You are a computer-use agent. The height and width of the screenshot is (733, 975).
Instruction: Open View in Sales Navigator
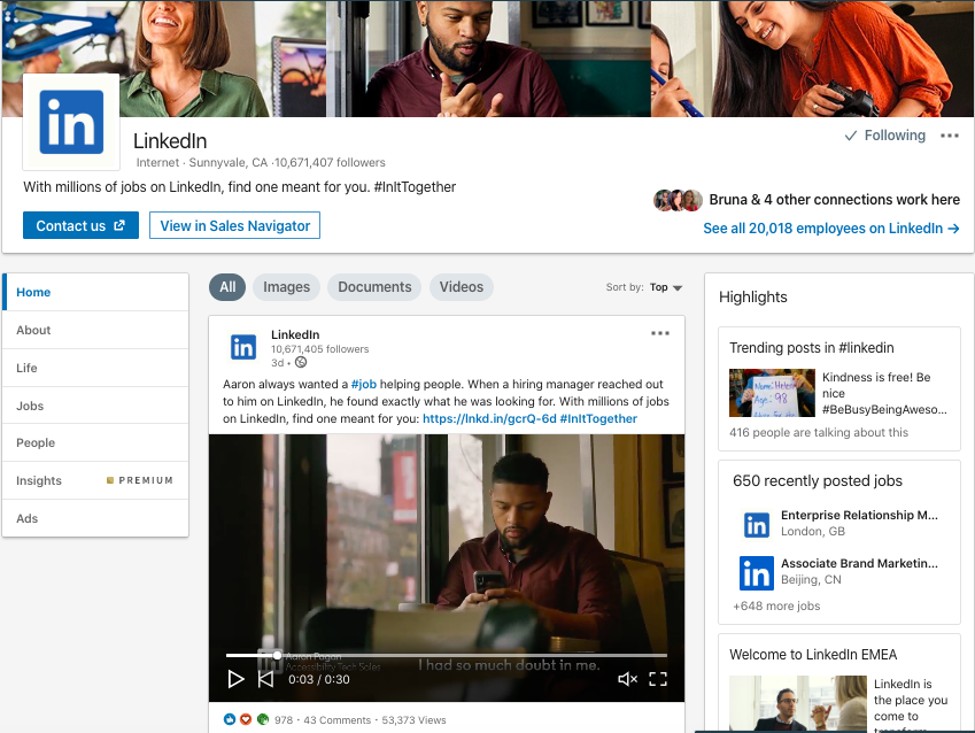click(x=235, y=226)
